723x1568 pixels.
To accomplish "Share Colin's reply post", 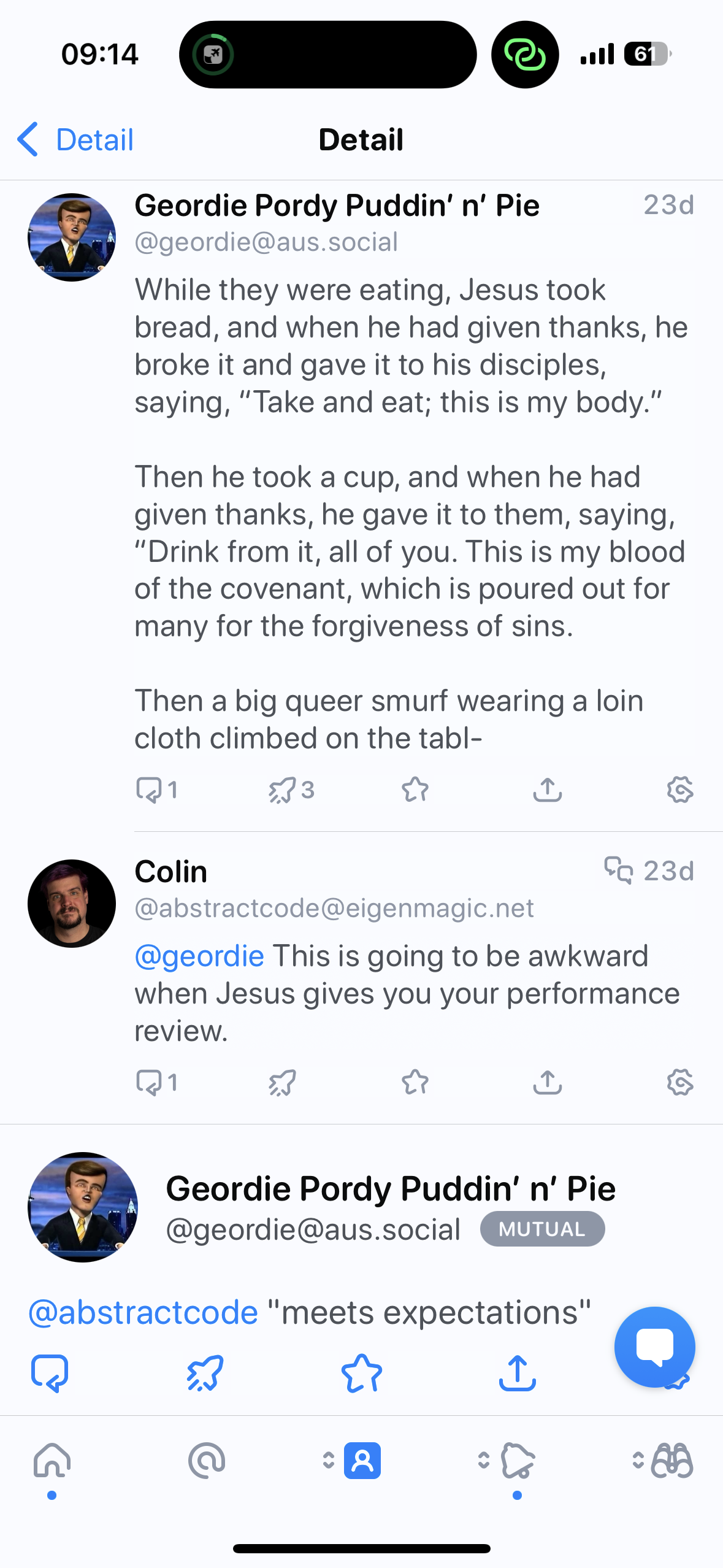I will [x=548, y=1082].
